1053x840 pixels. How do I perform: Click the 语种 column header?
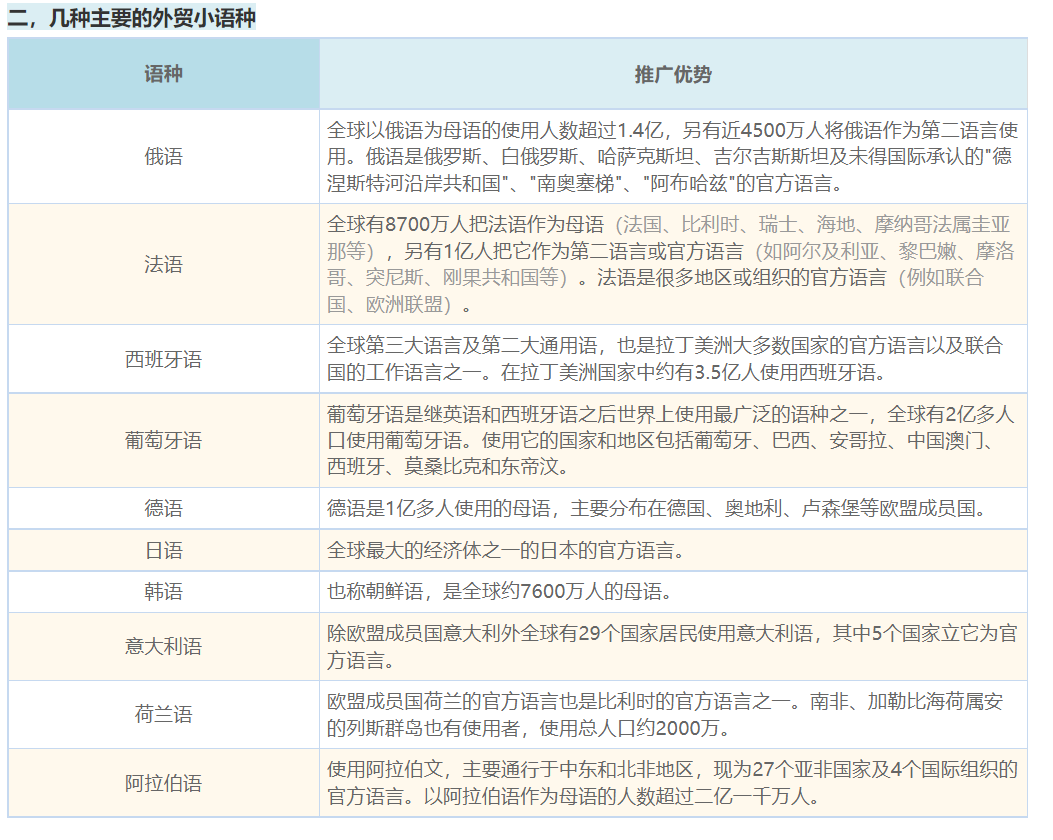(x=163, y=75)
